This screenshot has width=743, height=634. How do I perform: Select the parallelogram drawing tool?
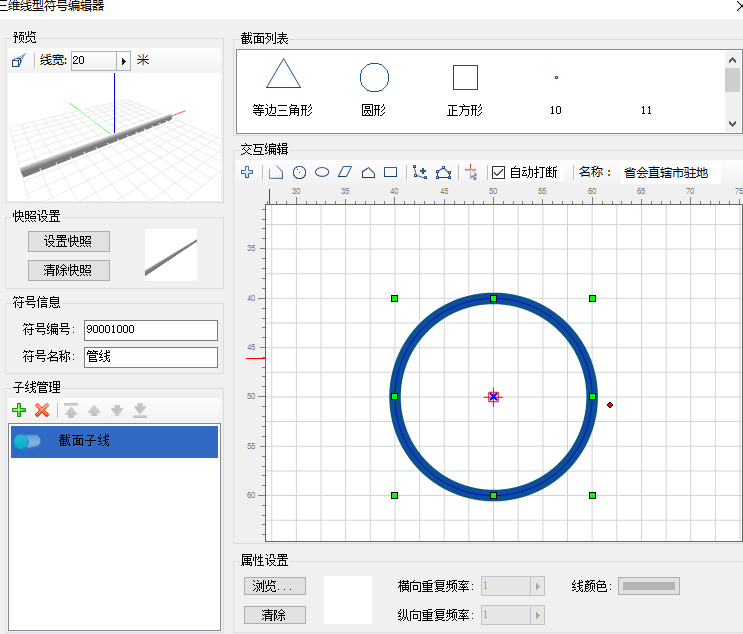click(x=345, y=172)
